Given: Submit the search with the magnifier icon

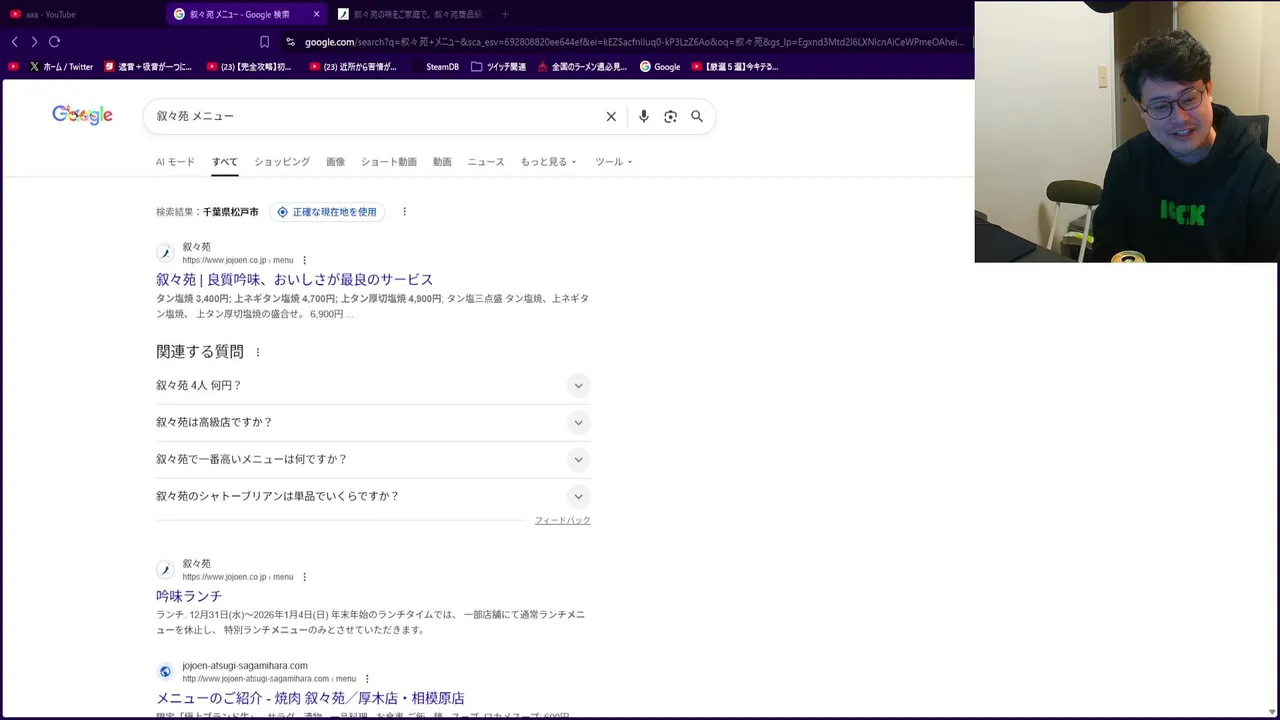Looking at the screenshot, I should pyautogui.click(x=697, y=116).
